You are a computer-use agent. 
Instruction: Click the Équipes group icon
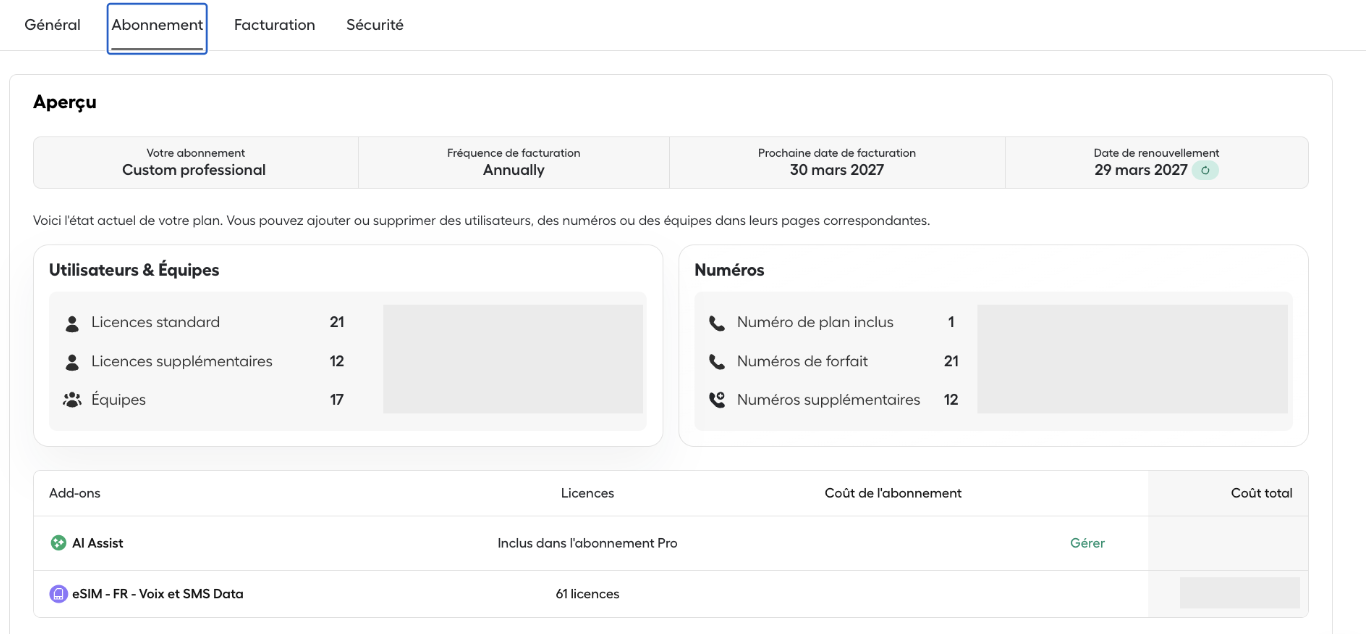coord(72,400)
